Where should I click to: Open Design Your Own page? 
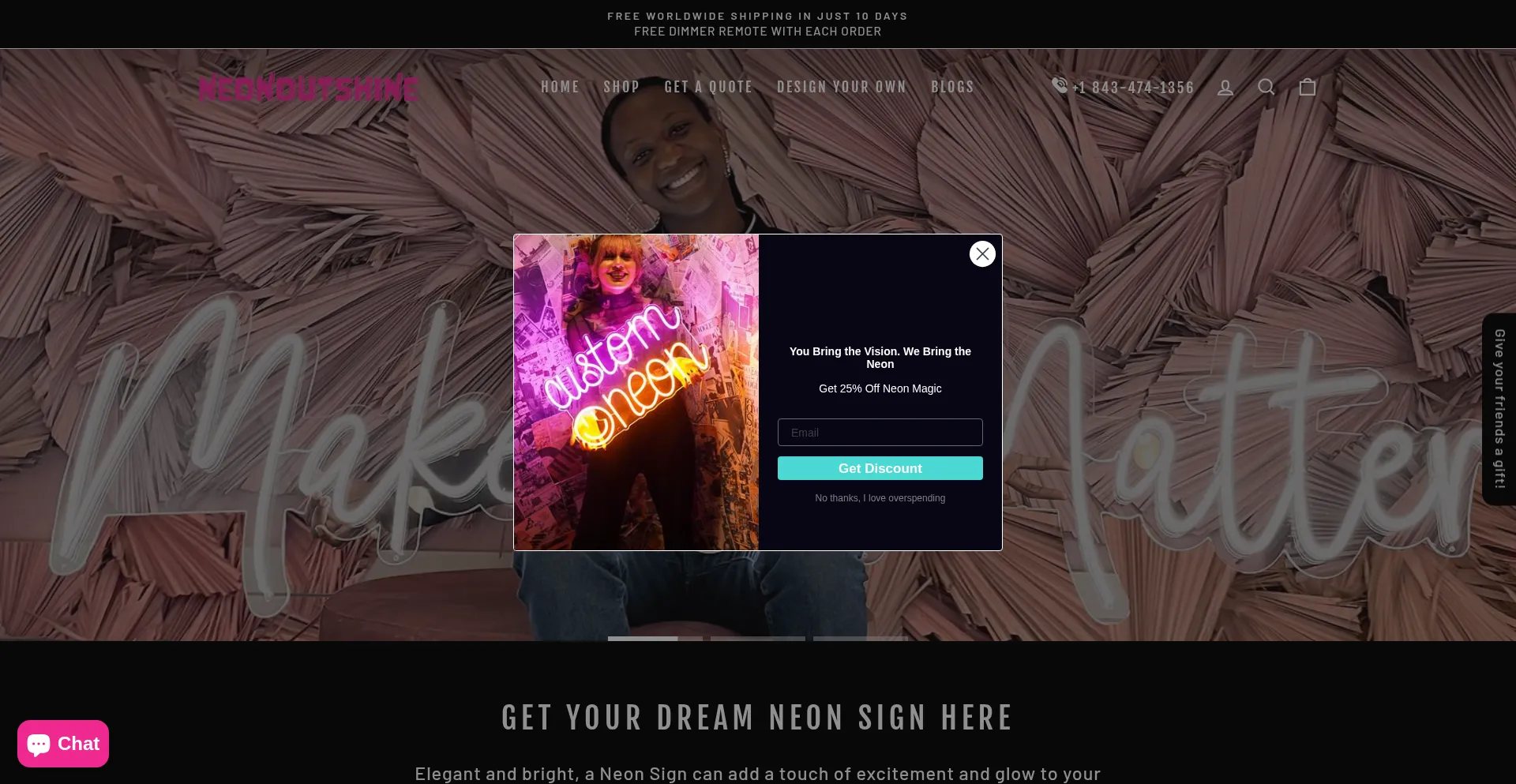click(x=842, y=87)
